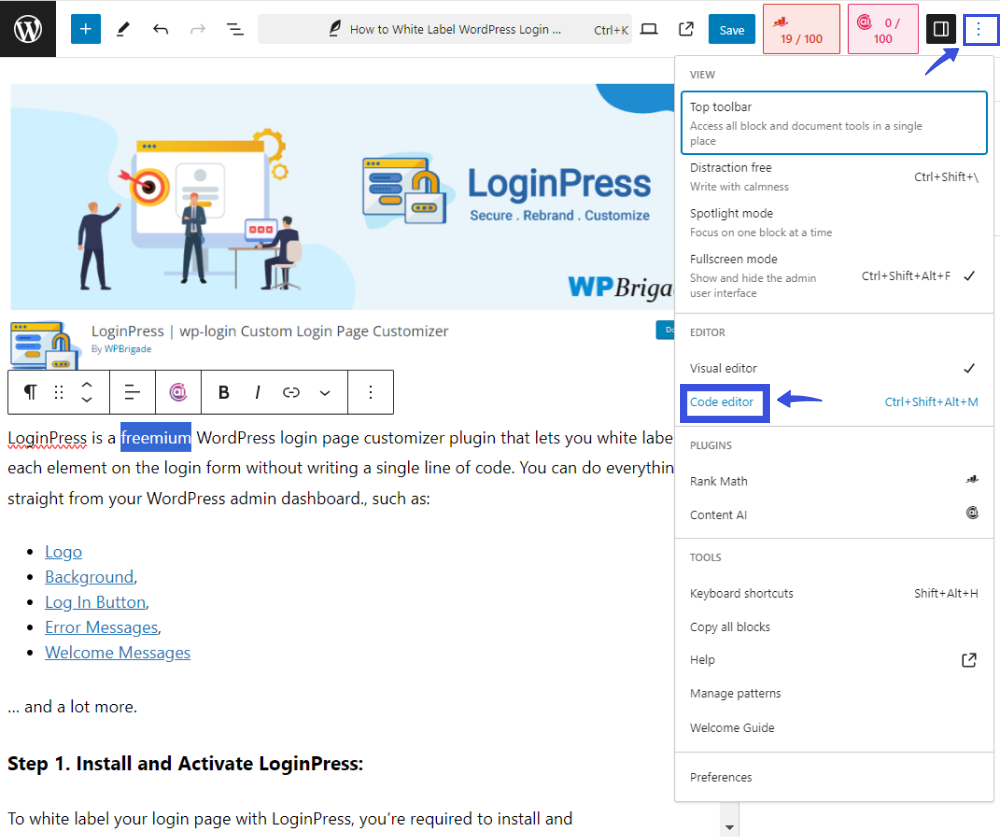Screen dimensions: 1000x837
Task: Undo the last change
Action: click(x=160, y=29)
